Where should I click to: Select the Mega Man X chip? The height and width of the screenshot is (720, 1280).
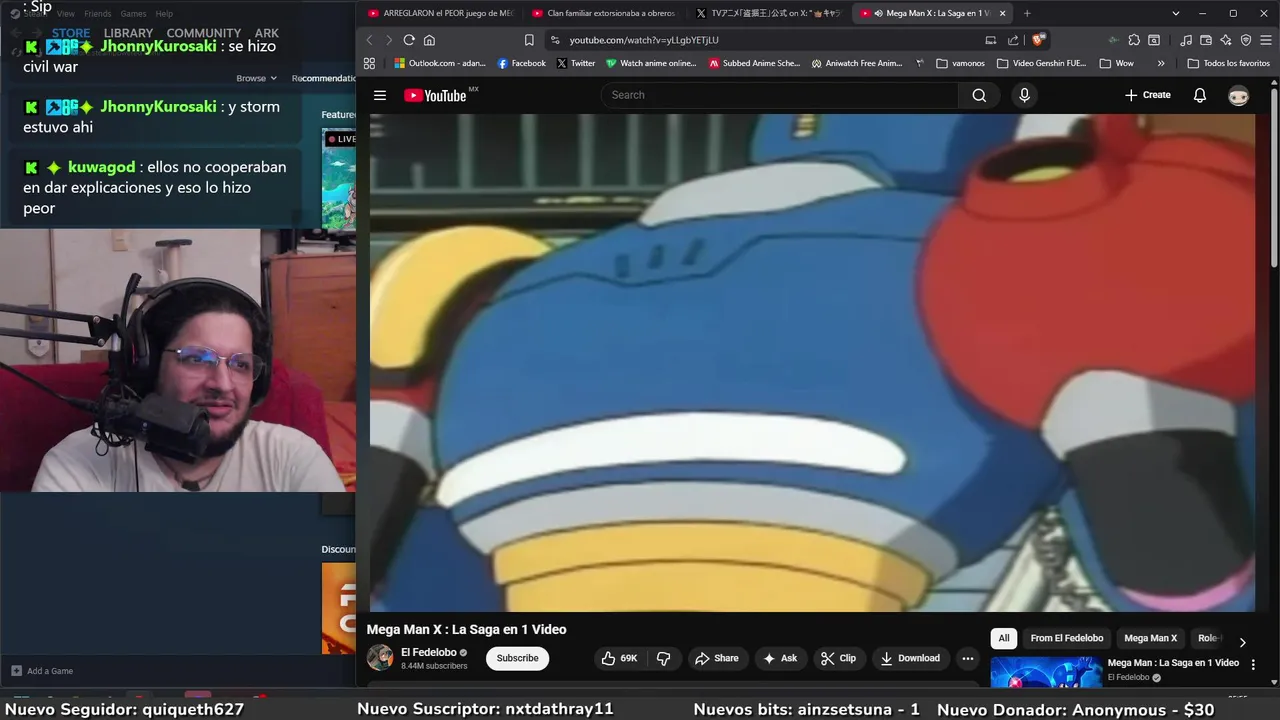(x=1150, y=638)
